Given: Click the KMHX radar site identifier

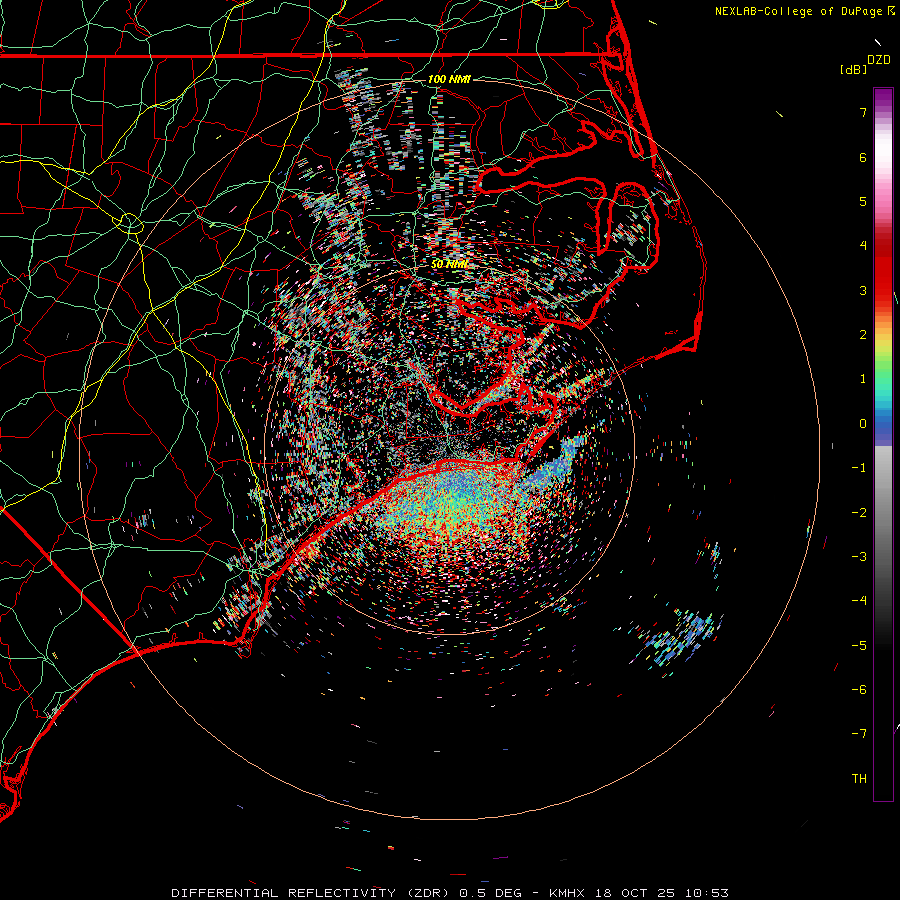Looking at the screenshot, I should (x=567, y=893).
